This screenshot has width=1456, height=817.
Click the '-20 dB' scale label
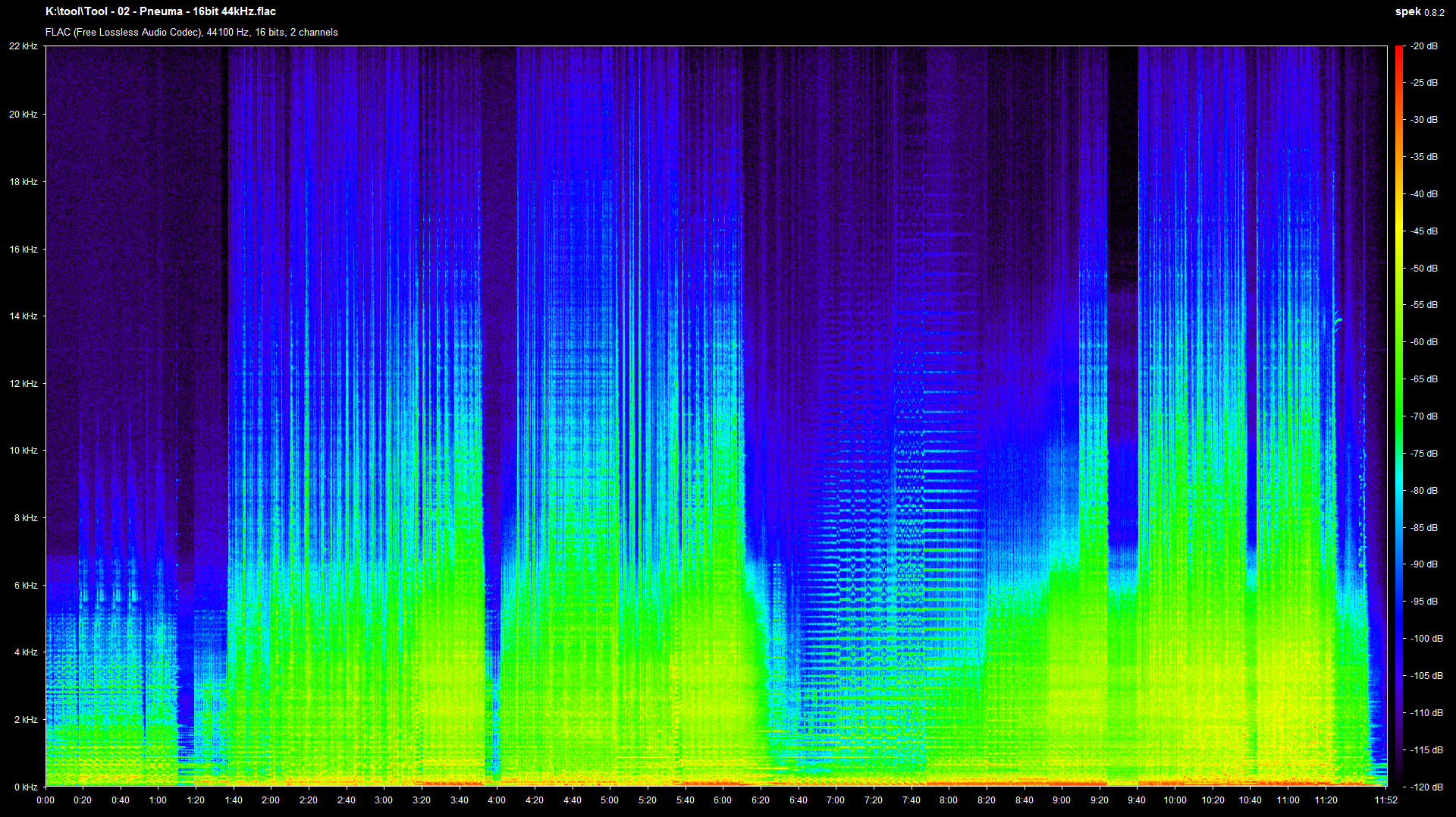(x=1424, y=46)
